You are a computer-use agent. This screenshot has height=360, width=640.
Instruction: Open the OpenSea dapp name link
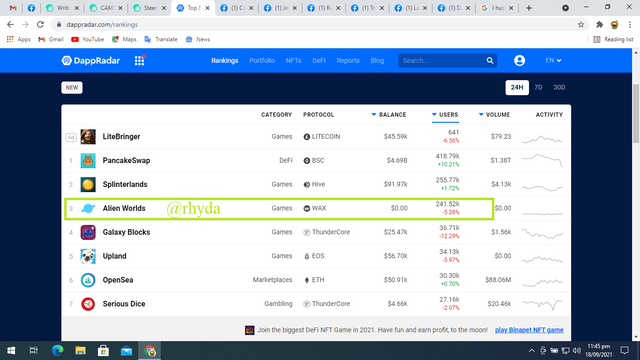(118, 280)
